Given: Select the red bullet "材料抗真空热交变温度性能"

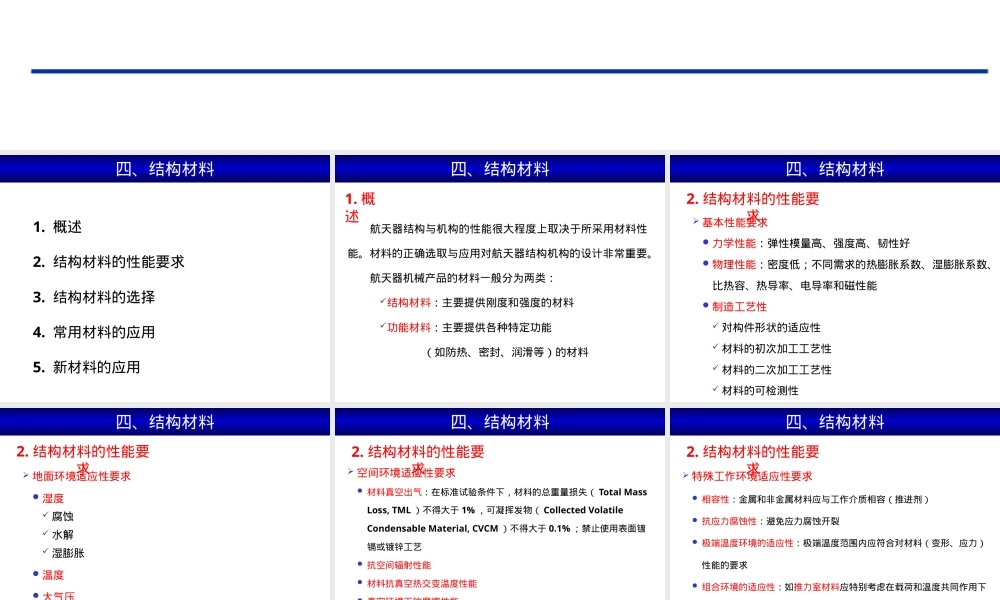Looking at the screenshot, I should click(422, 583).
